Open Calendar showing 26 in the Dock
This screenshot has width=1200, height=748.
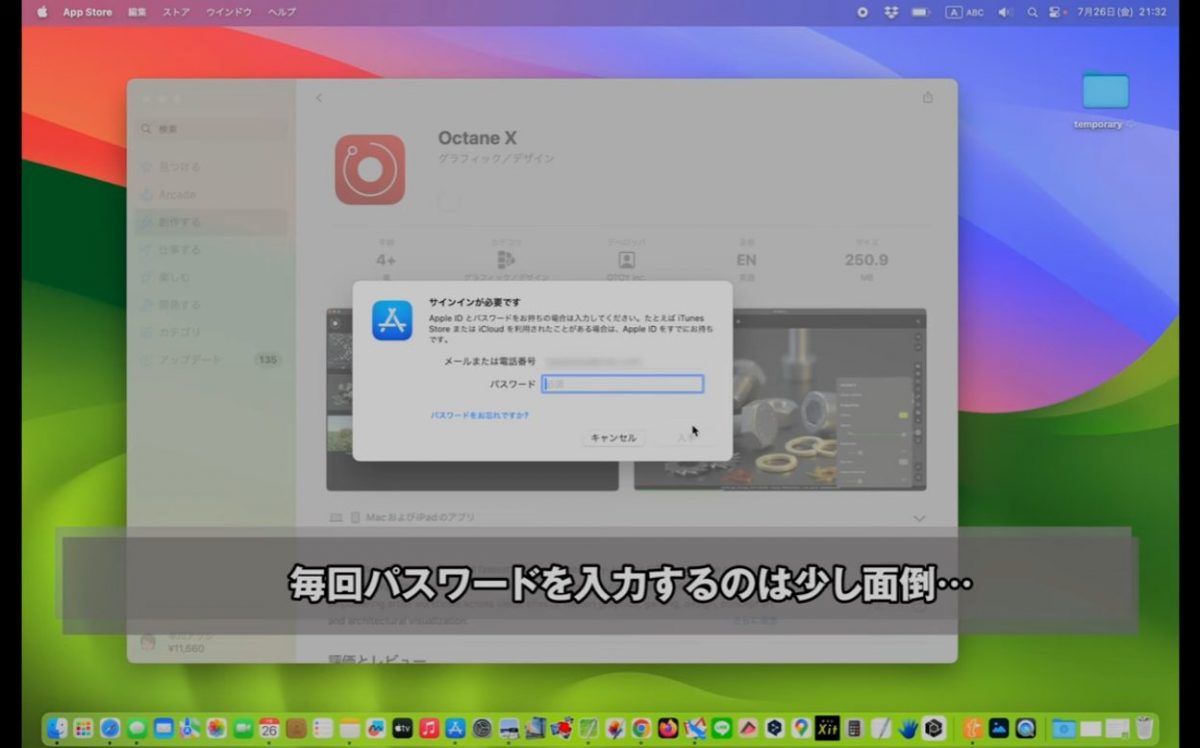coord(270,728)
